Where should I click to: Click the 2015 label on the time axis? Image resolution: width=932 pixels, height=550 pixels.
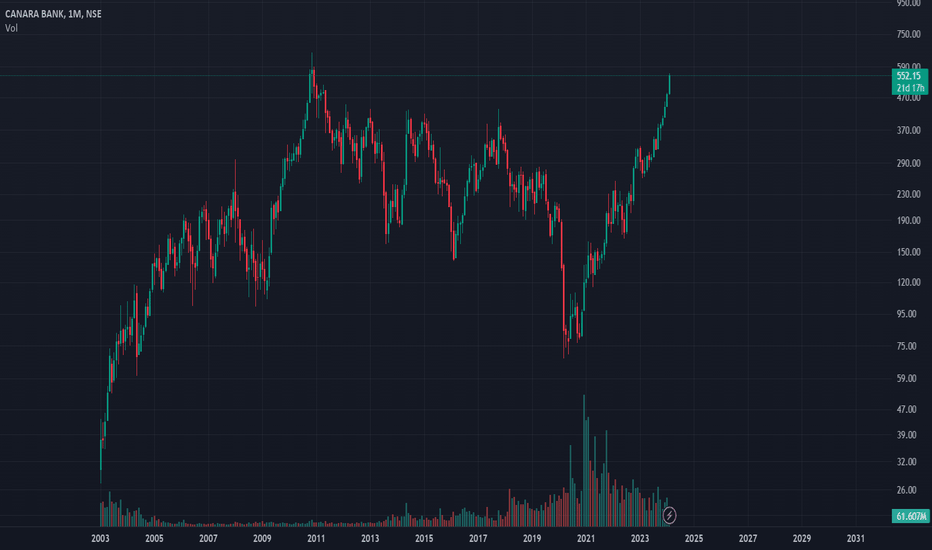point(424,538)
